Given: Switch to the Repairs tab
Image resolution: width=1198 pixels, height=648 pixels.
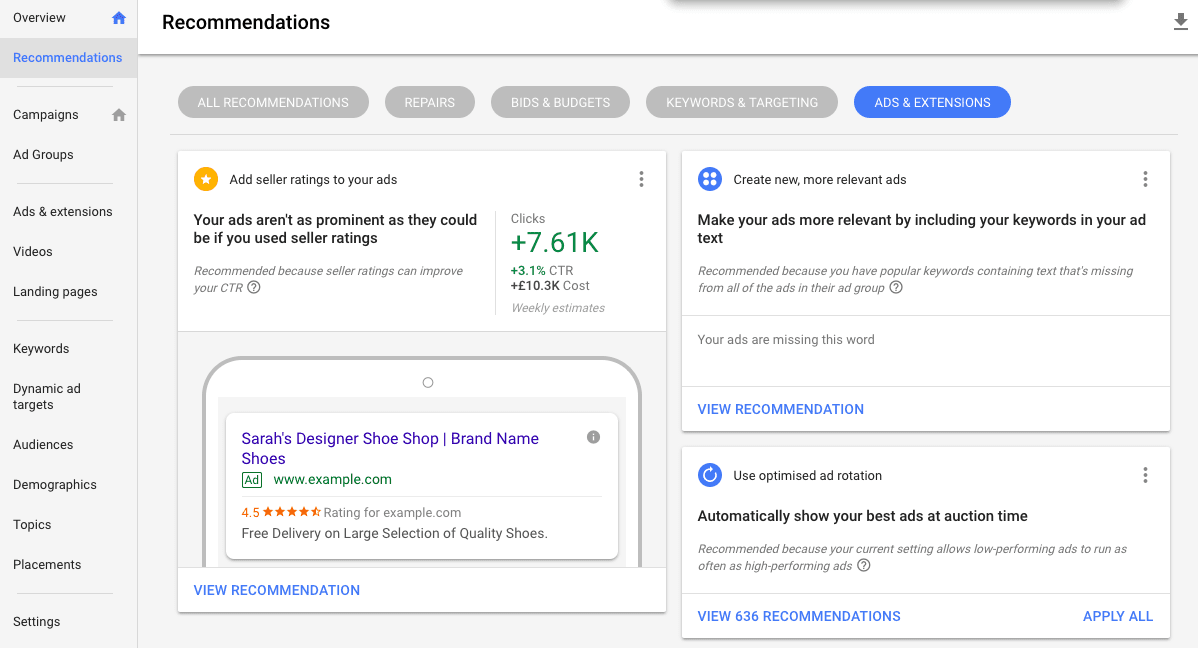Looking at the screenshot, I should pyautogui.click(x=429, y=102).
